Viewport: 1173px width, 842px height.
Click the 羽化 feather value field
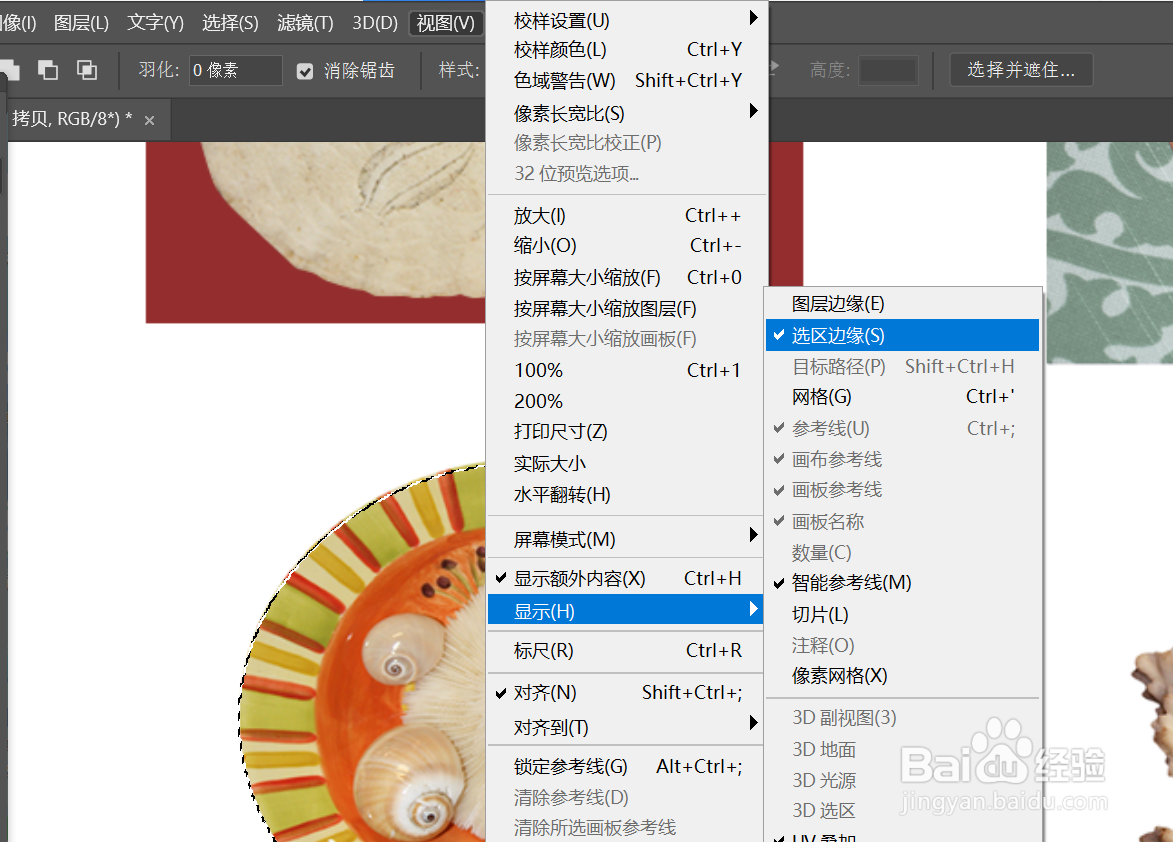click(235, 70)
